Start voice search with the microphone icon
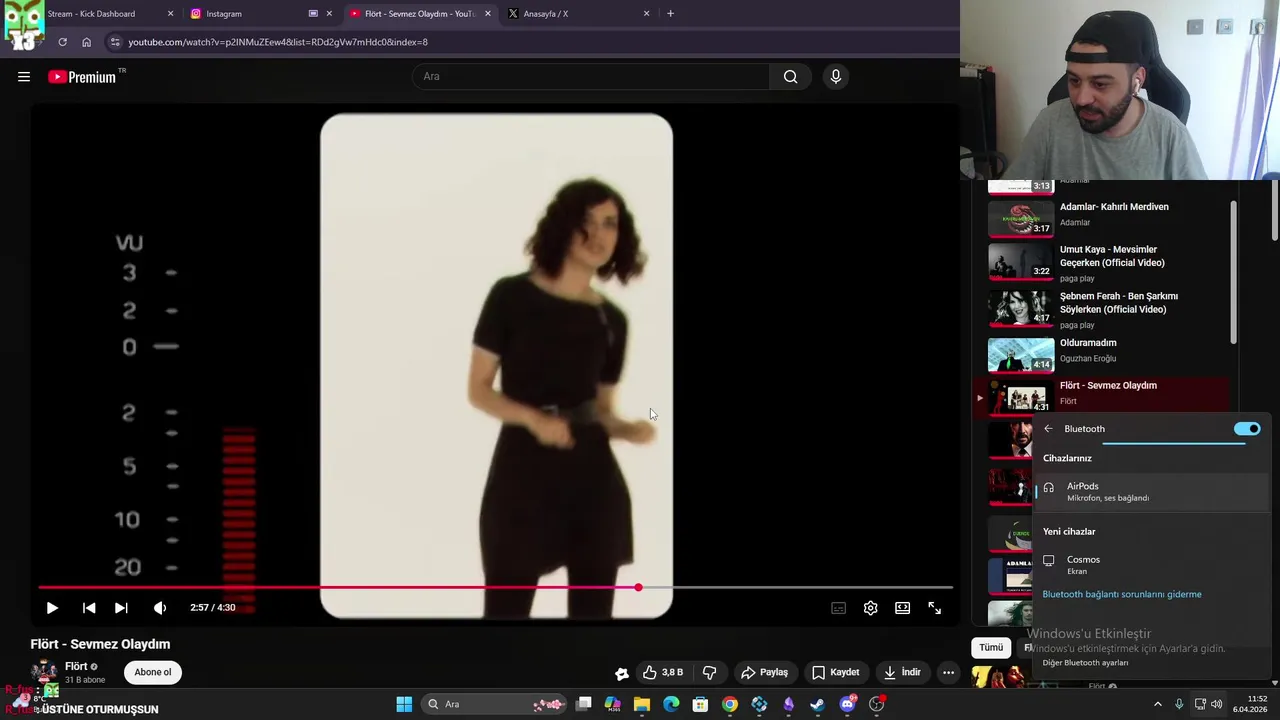 pos(836,76)
